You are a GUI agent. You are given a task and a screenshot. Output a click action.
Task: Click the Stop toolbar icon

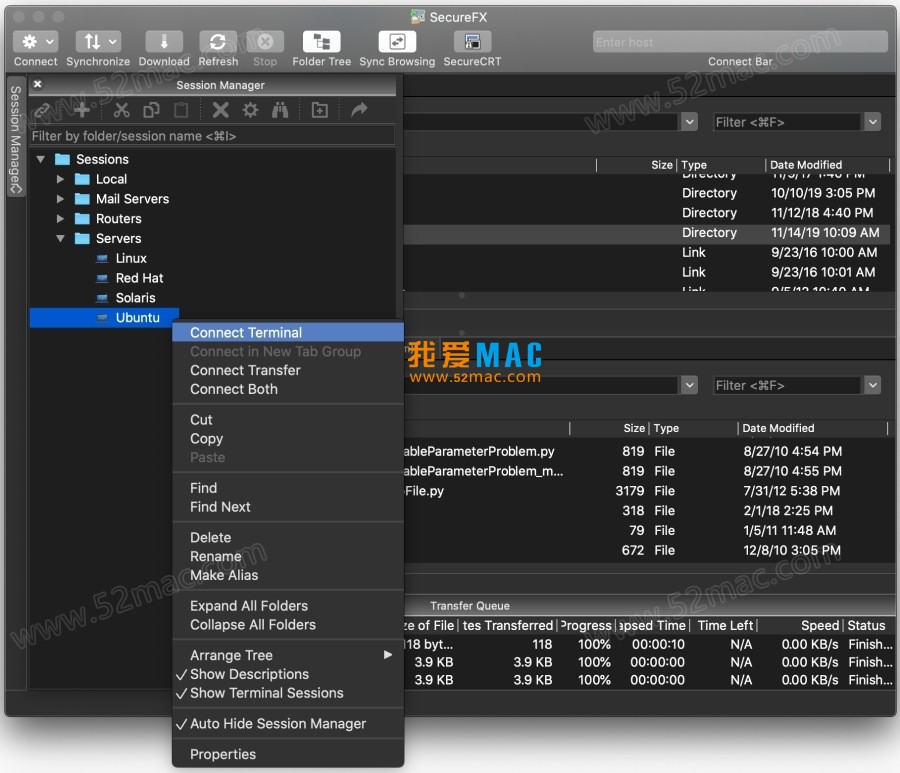(265, 42)
